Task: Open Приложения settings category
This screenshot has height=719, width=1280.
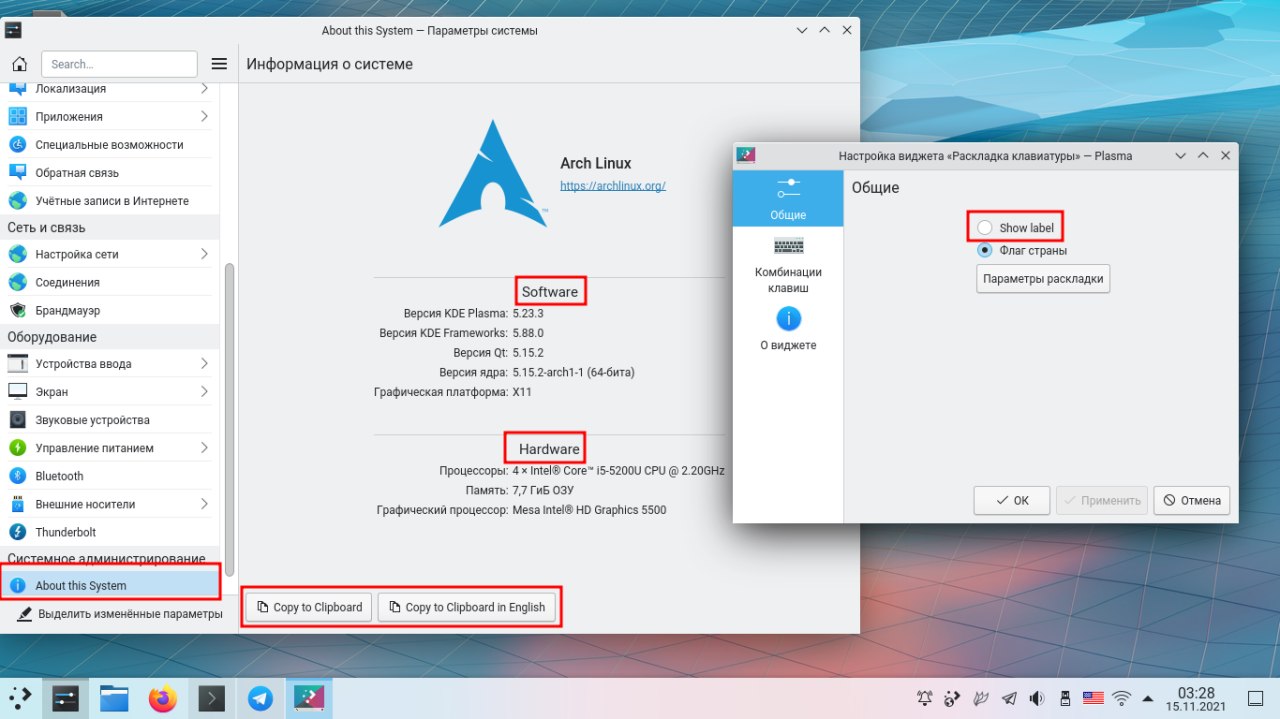Action: point(109,117)
